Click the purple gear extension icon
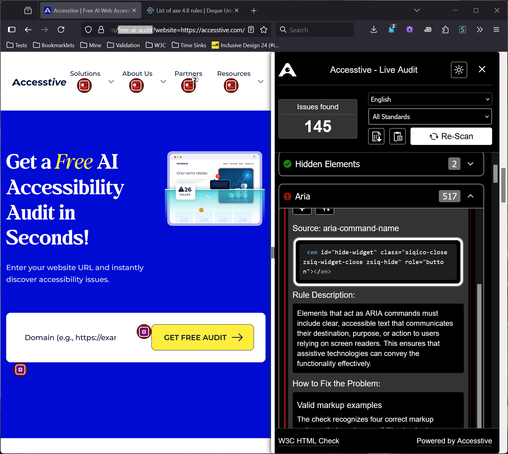Image resolution: width=508 pixels, height=454 pixels. (x=409, y=30)
